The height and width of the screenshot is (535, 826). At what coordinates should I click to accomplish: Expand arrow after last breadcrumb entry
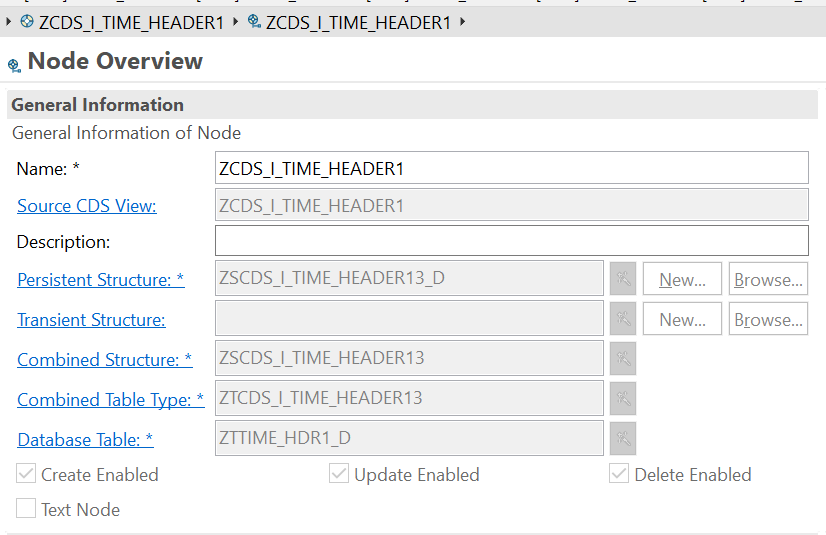coord(463,22)
